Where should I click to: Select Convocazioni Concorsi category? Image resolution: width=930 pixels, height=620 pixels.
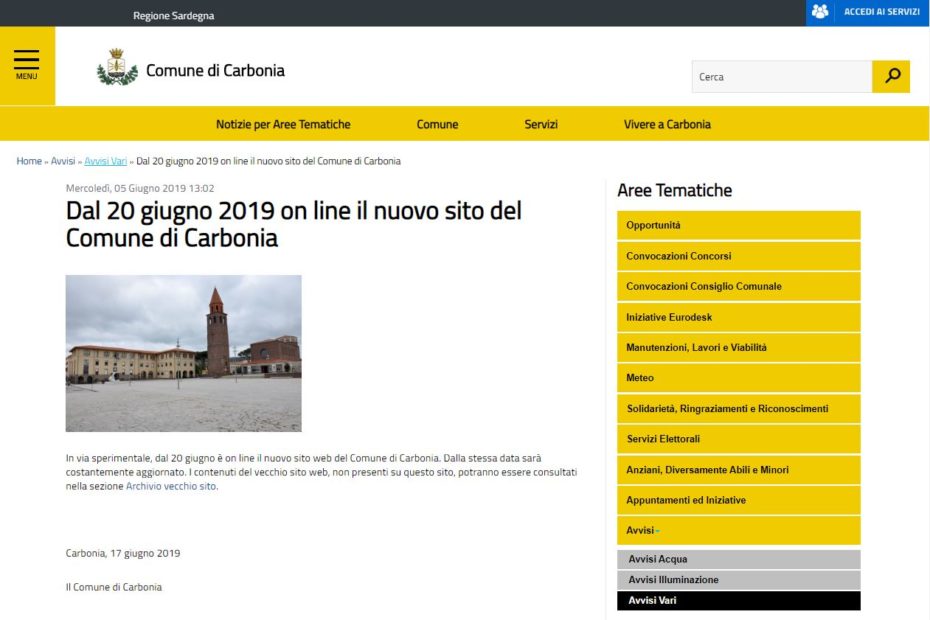click(738, 256)
